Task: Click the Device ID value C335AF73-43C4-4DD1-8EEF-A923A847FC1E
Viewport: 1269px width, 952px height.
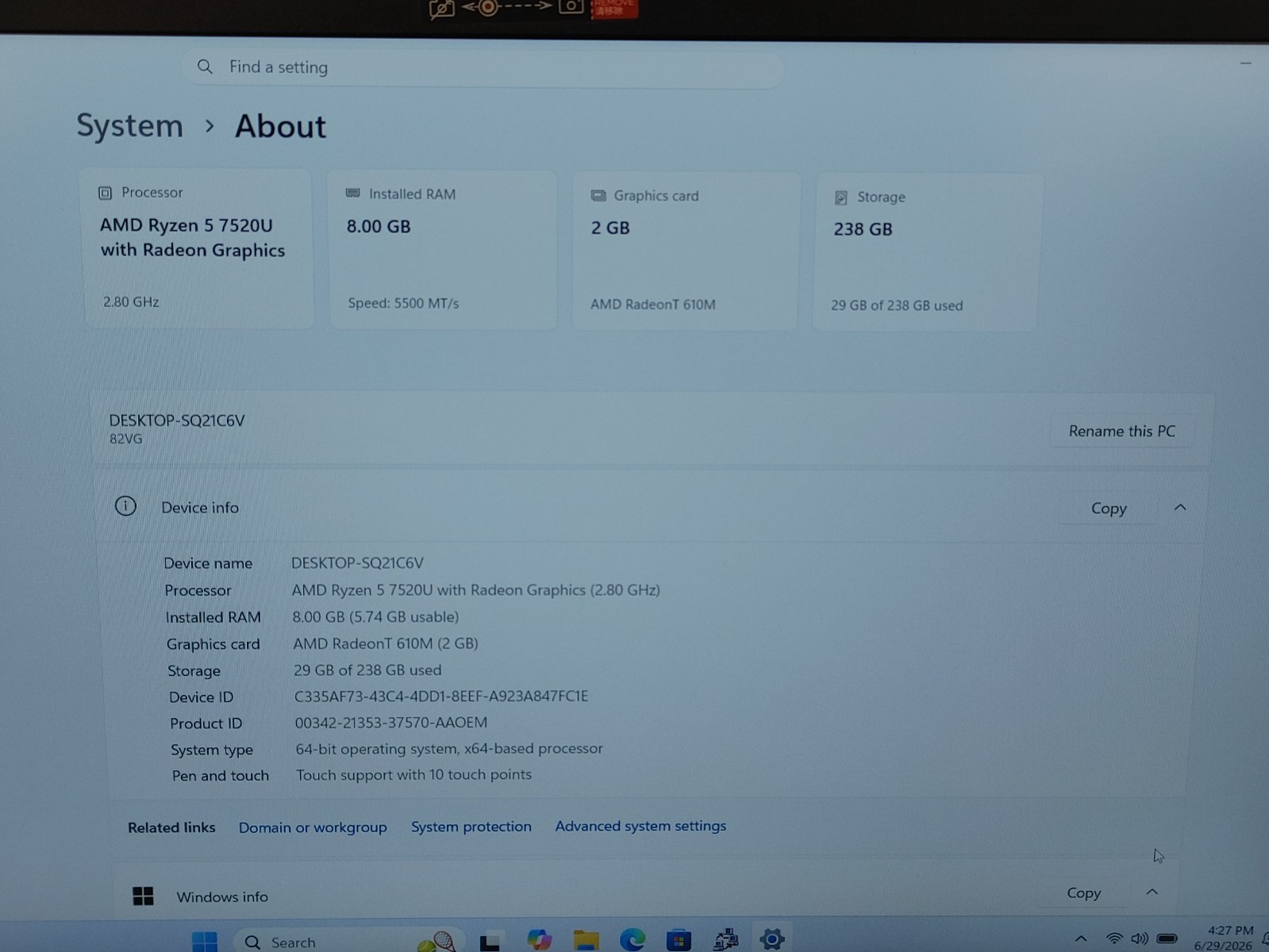Action: click(x=441, y=697)
